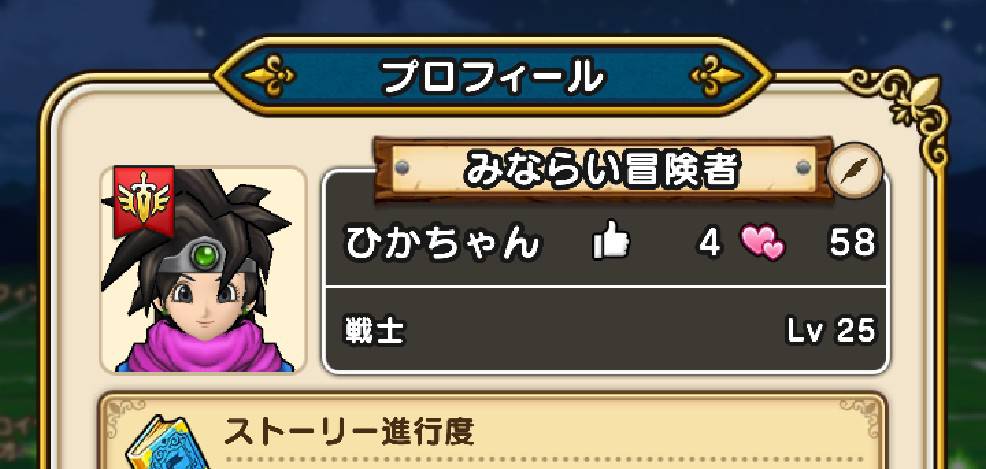This screenshot has height=469, width=986.
Task: Tap the pink double hearts icon
Action: pos(763,242)
